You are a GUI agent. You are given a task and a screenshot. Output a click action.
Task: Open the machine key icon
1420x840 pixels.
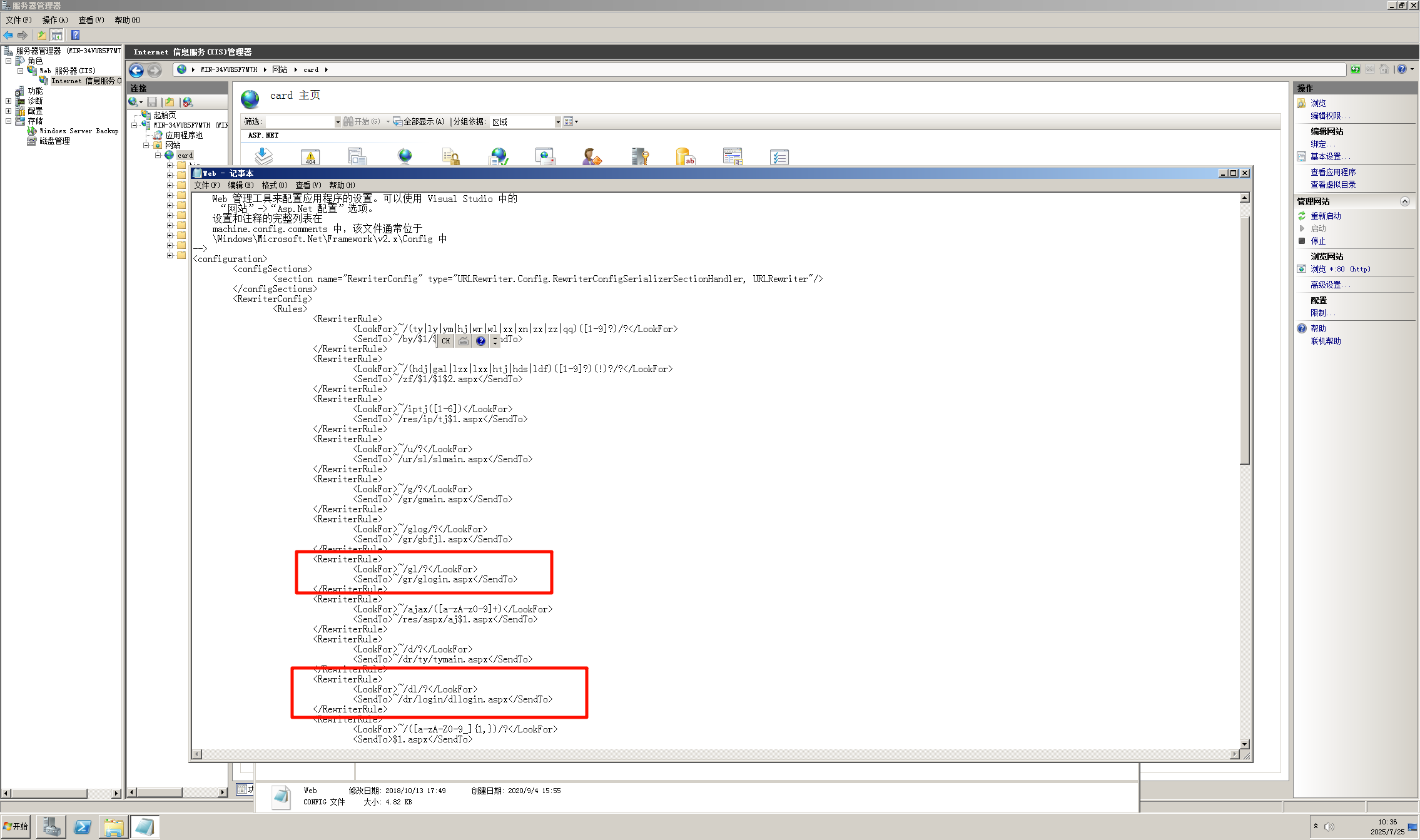640,157
